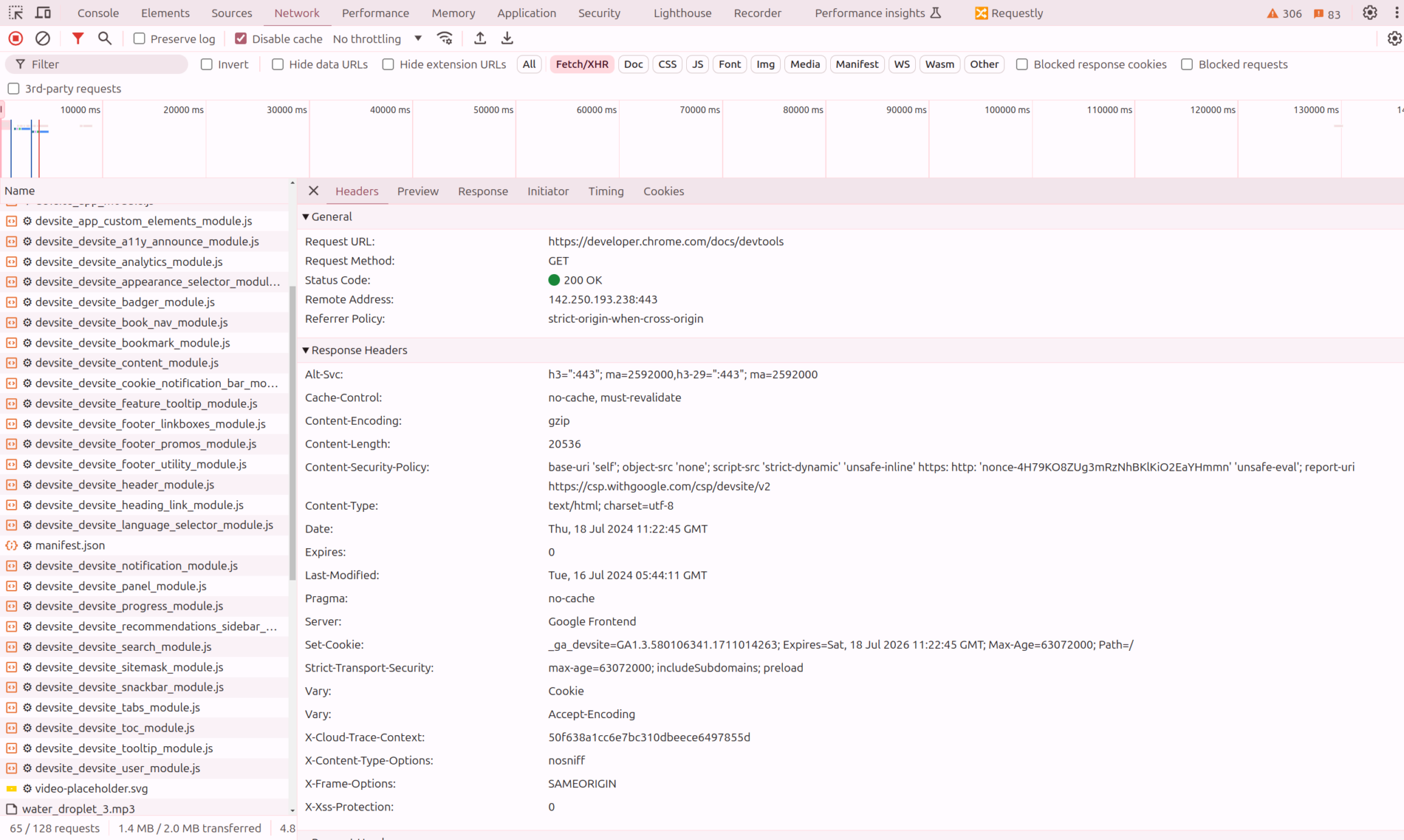Switch to the Console panel
The height and width of the screenshot is (840, 1404).
[97, 12]
